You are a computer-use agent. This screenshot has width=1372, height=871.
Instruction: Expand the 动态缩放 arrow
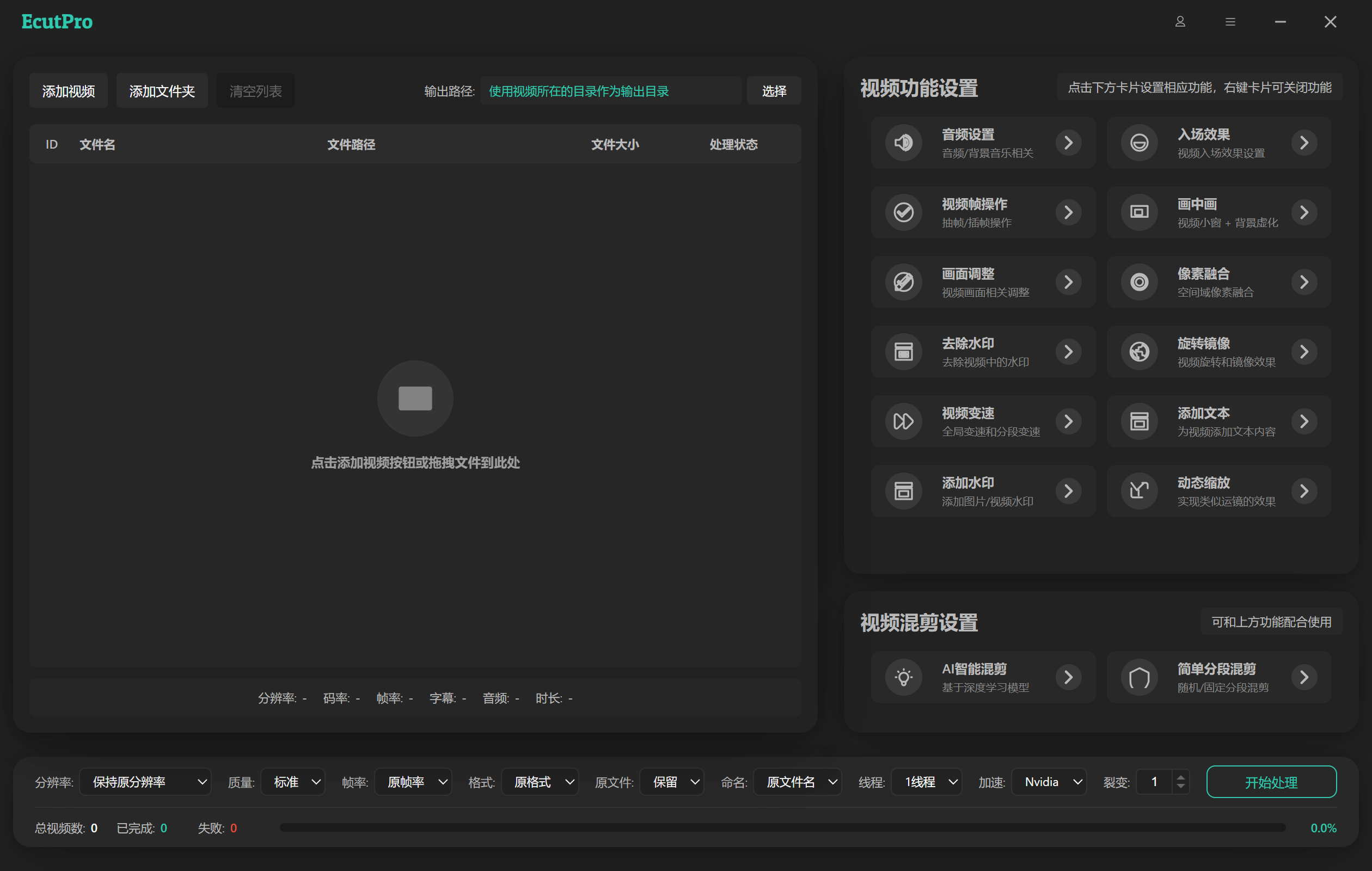[x=1304, y=491]
